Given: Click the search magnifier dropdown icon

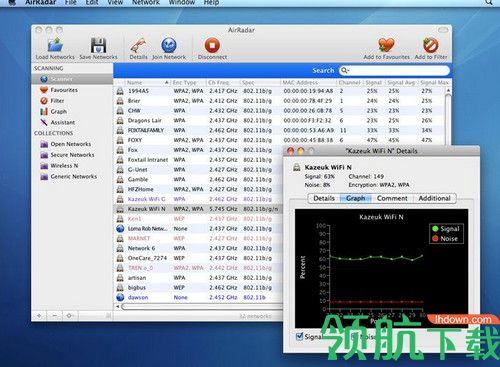Looking at the screenshot, I should (x=345, y=70).
